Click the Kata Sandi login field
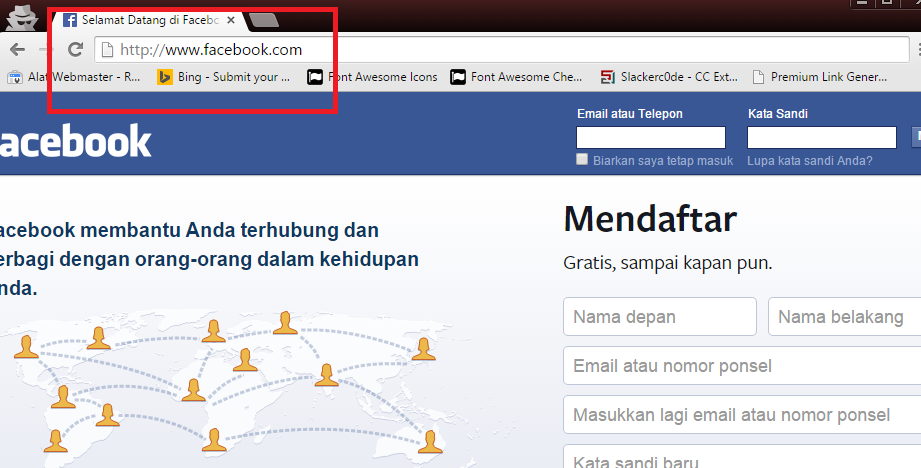The width and height of the screenshot is (921, 468). (822, 137)
